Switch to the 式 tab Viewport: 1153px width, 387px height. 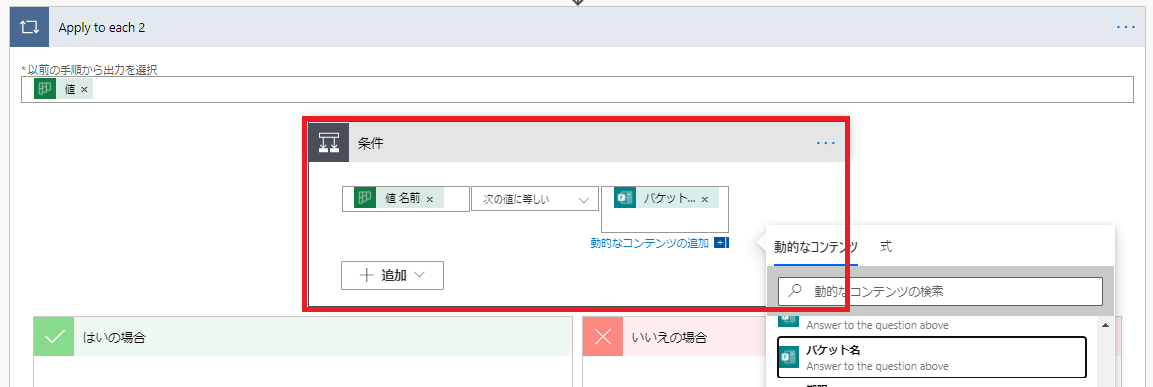886,247
